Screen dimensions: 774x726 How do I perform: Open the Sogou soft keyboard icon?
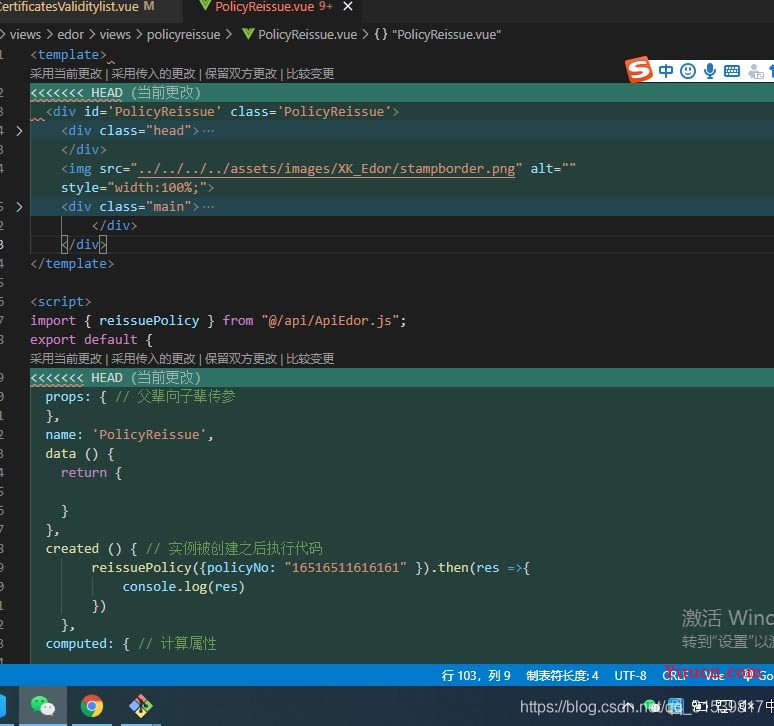click(732, 71)
